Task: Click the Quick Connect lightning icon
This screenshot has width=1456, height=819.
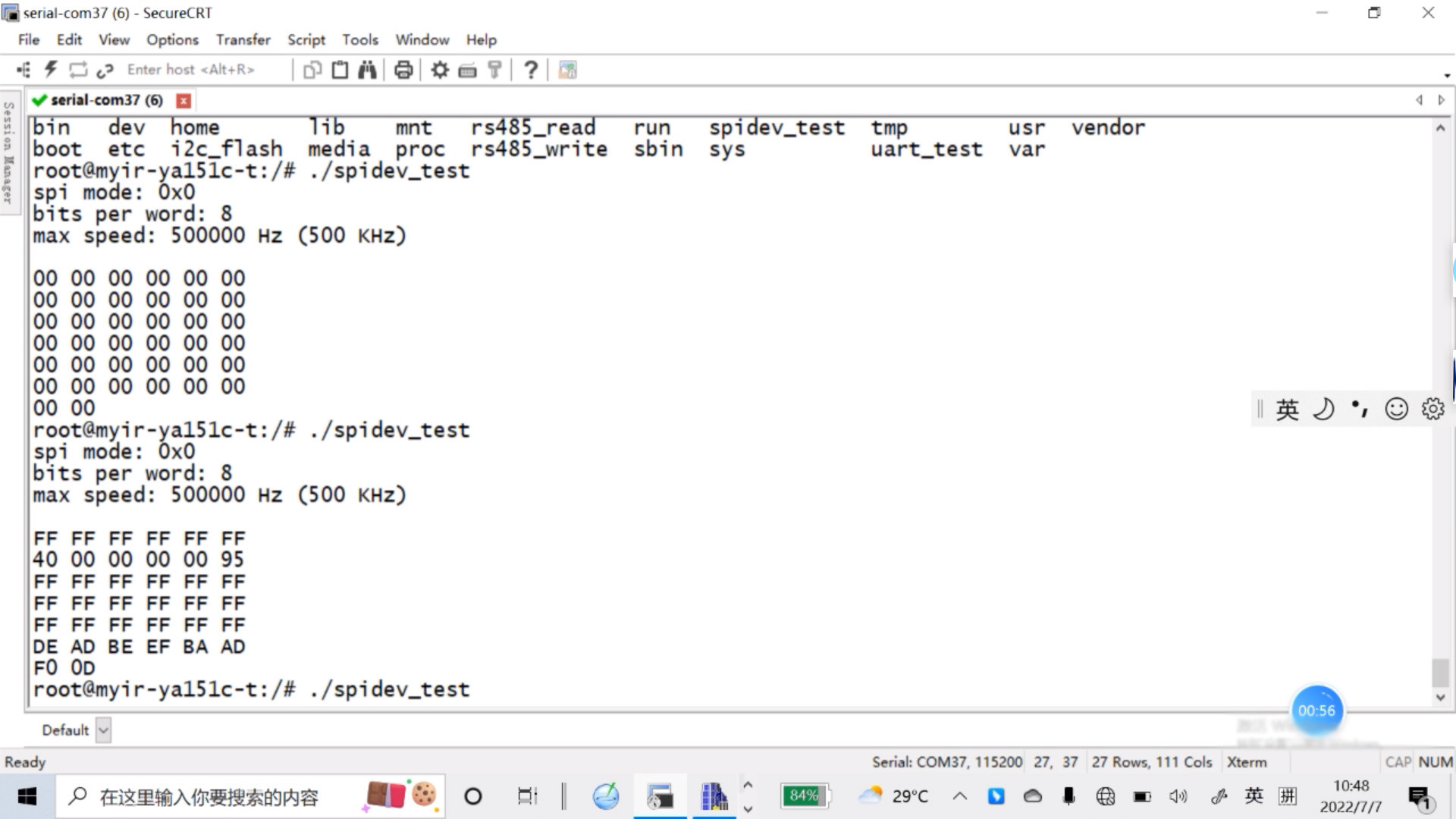Action: point(51,70)
